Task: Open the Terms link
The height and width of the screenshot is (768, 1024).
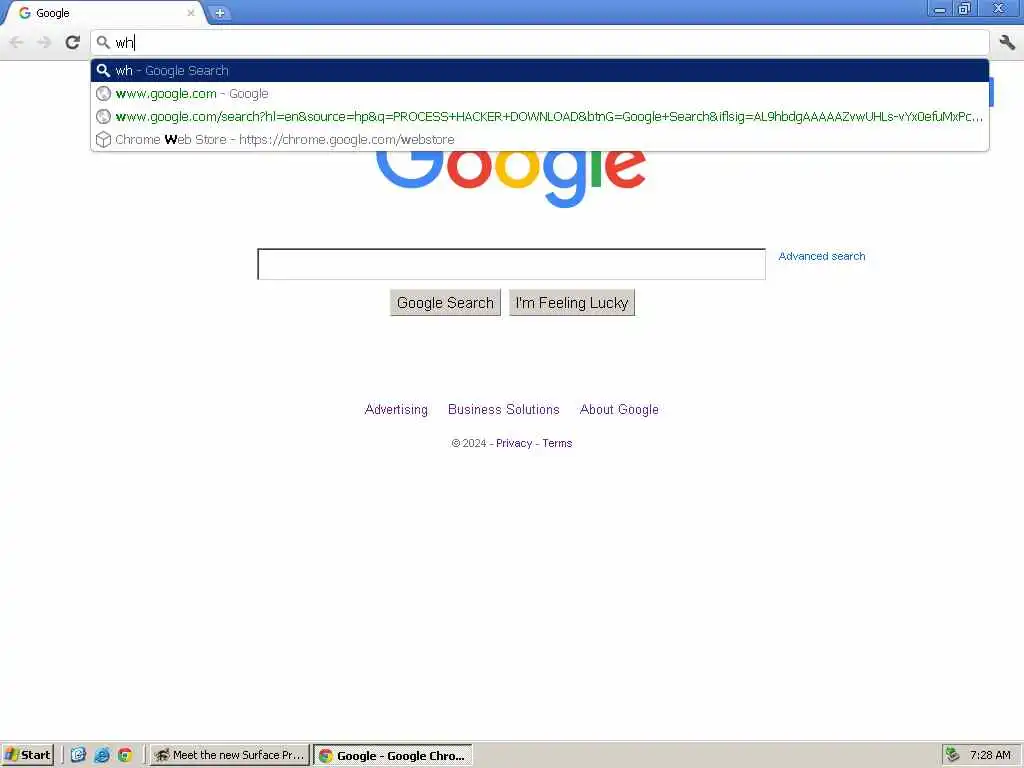Action: (x=557, y=443)
